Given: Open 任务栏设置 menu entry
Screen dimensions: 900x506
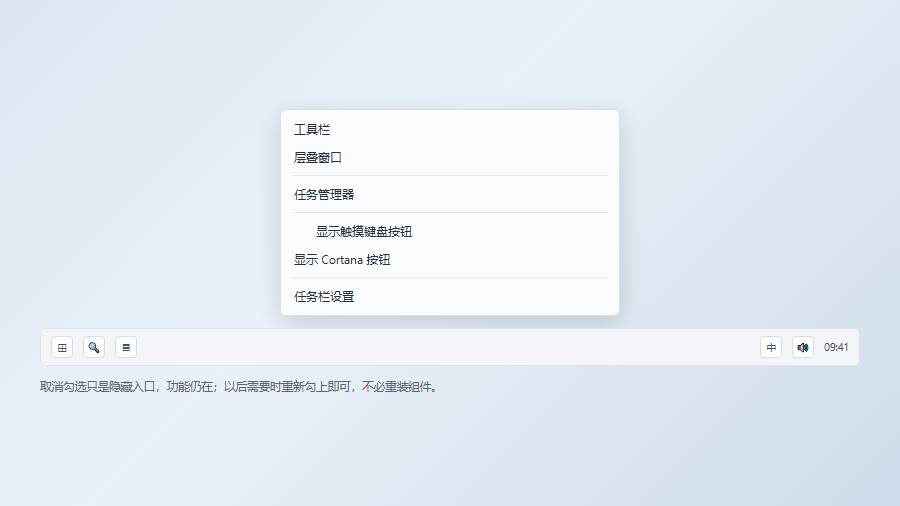Looking at the screenshot, I should coord(449,297).
